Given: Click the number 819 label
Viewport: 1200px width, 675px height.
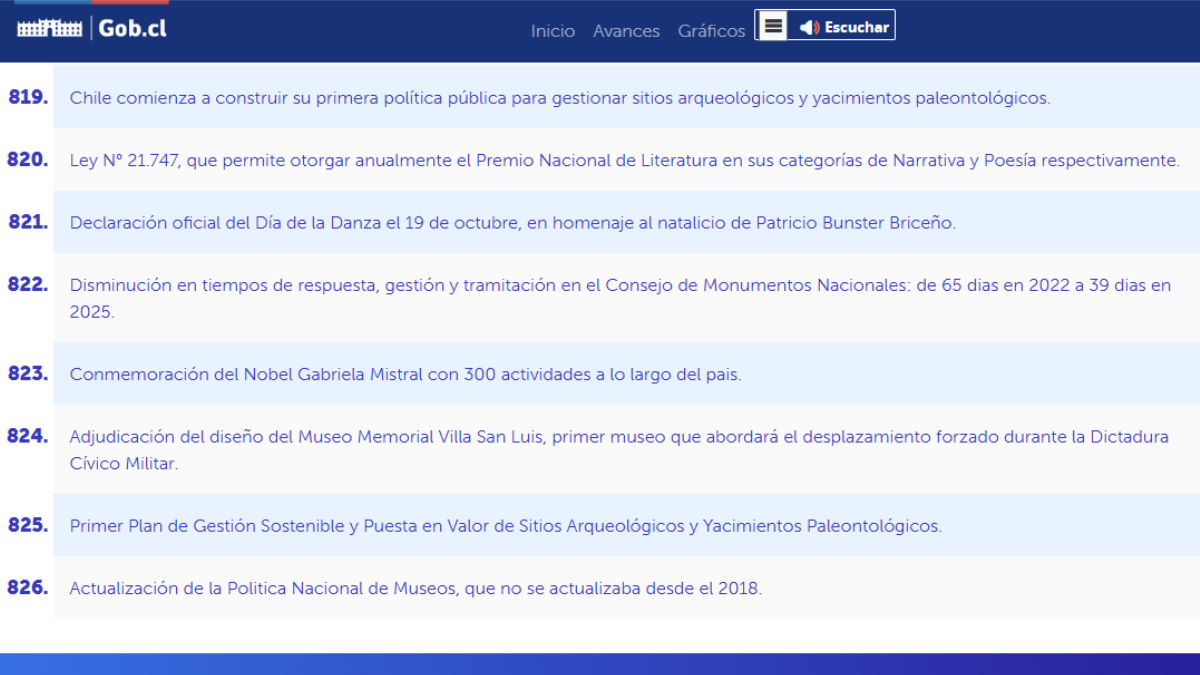Looking at the screenshot, I should pos(28,97).
